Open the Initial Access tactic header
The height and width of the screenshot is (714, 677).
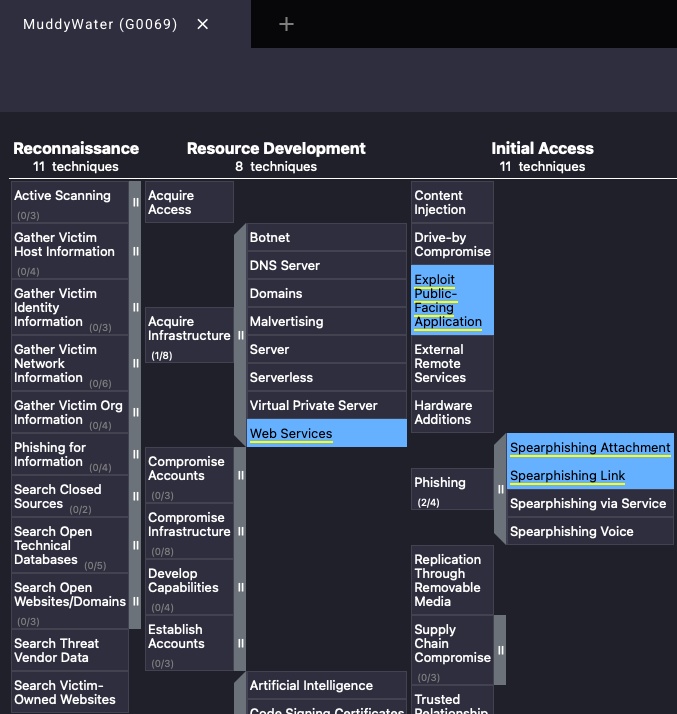(x=542, y=148)
